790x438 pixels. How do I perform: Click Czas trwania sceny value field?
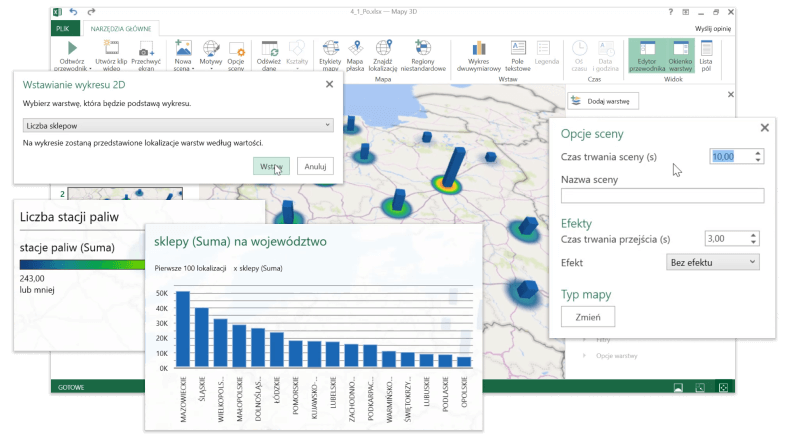[732, 157]
